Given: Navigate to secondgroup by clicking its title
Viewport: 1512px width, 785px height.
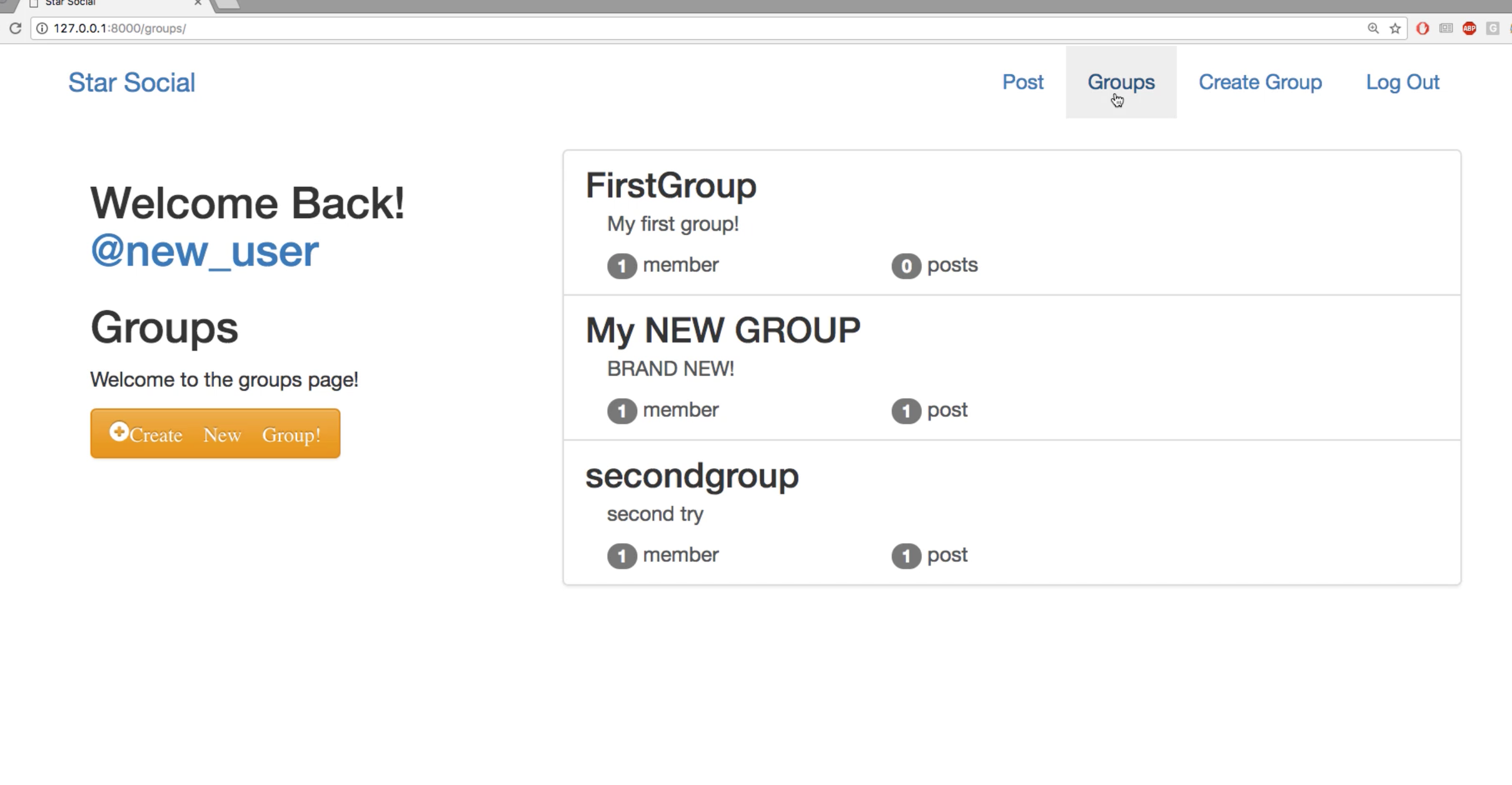Looking at the screenshot, I should coord(692,476).
